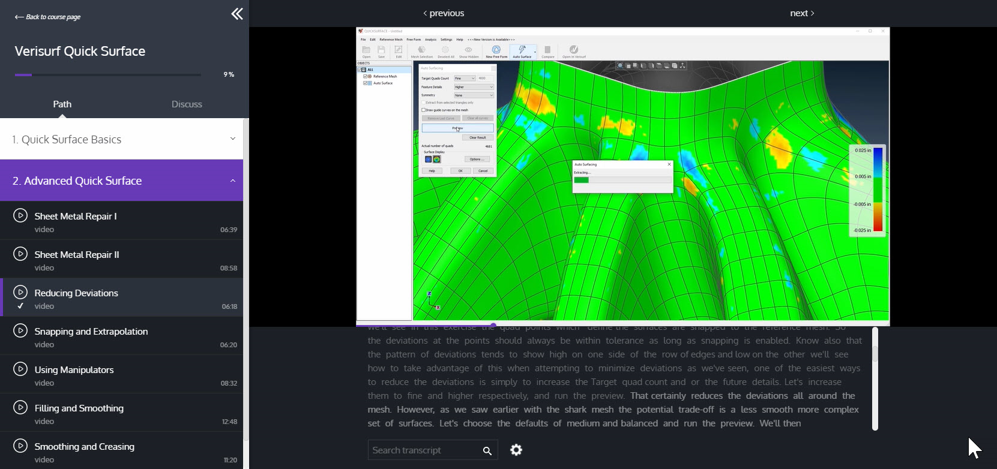Click play icon for Sheet Metal Repair II
Viewport: 997px width, 469px height.
coord(20,254)
